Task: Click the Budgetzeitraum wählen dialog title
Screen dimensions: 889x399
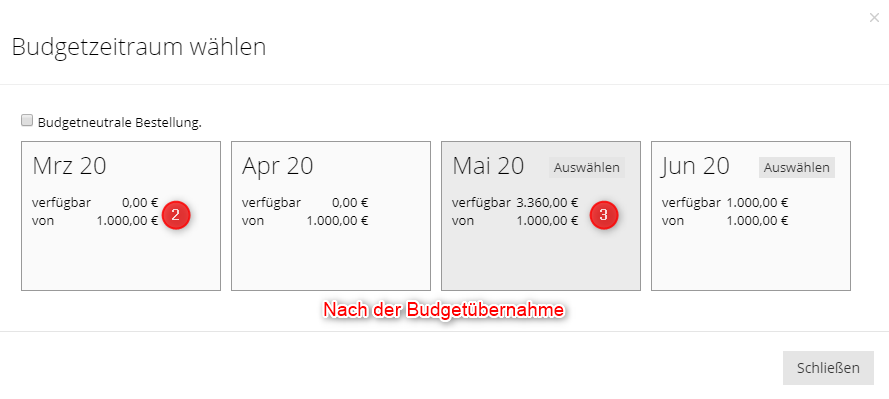Action: (x=139, y=46)
